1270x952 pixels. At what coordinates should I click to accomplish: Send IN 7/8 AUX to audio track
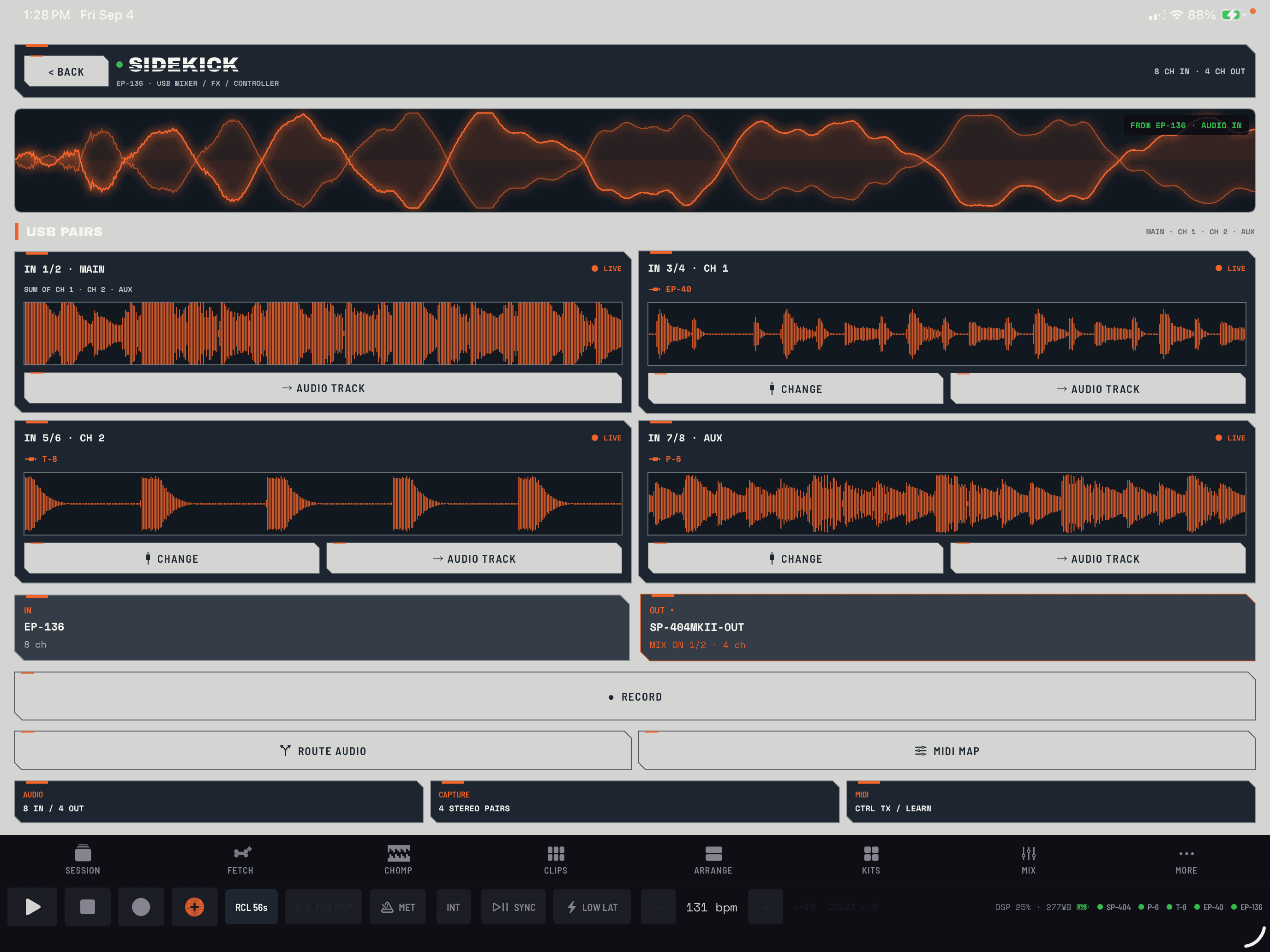pyautogui.click(x=1098, y=559)
